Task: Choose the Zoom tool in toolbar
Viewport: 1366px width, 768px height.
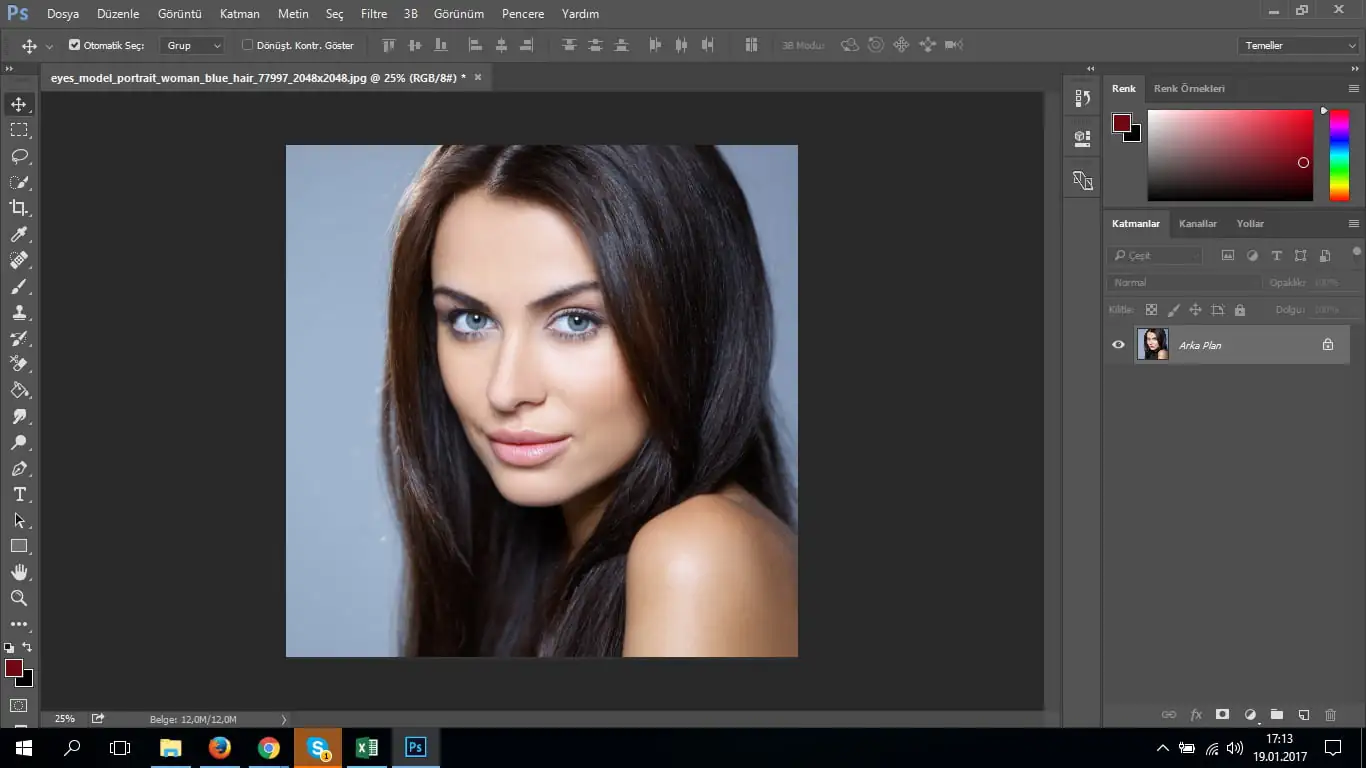Action: click(19, 598)
